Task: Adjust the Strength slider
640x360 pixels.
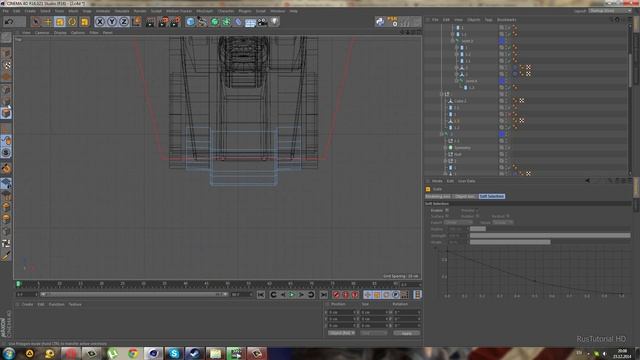Action: 550,236
